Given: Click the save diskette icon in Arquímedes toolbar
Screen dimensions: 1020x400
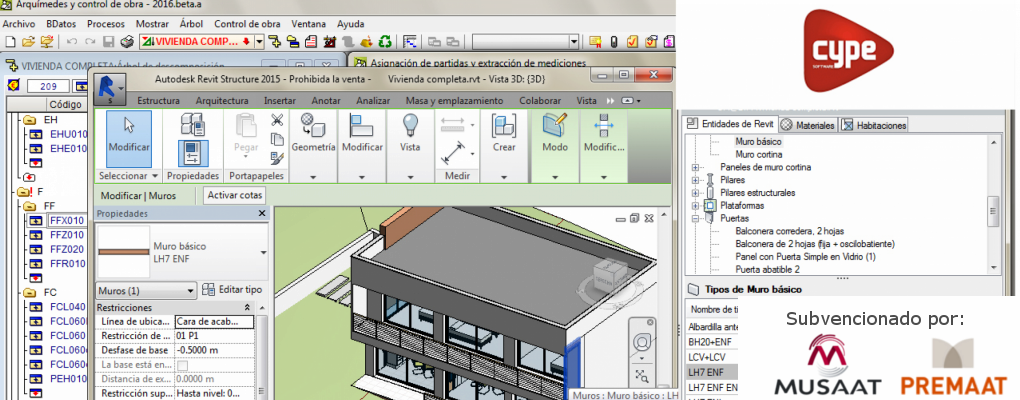Looking at the screenshot, I should pos(109,42).
